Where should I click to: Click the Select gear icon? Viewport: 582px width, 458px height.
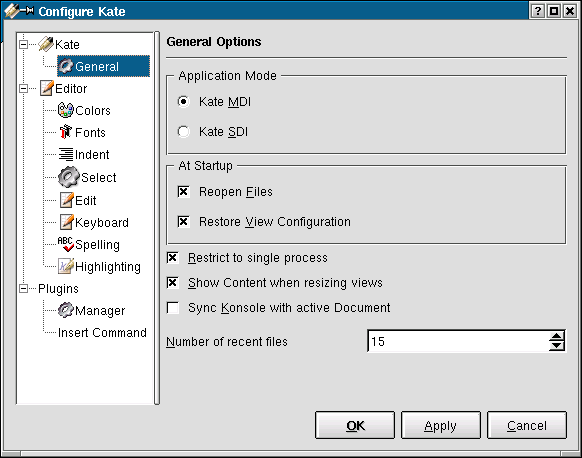coord(69,177)
